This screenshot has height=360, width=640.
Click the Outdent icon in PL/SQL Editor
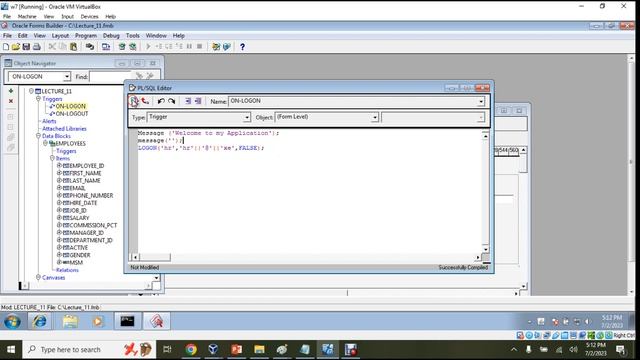pos(198,101)
